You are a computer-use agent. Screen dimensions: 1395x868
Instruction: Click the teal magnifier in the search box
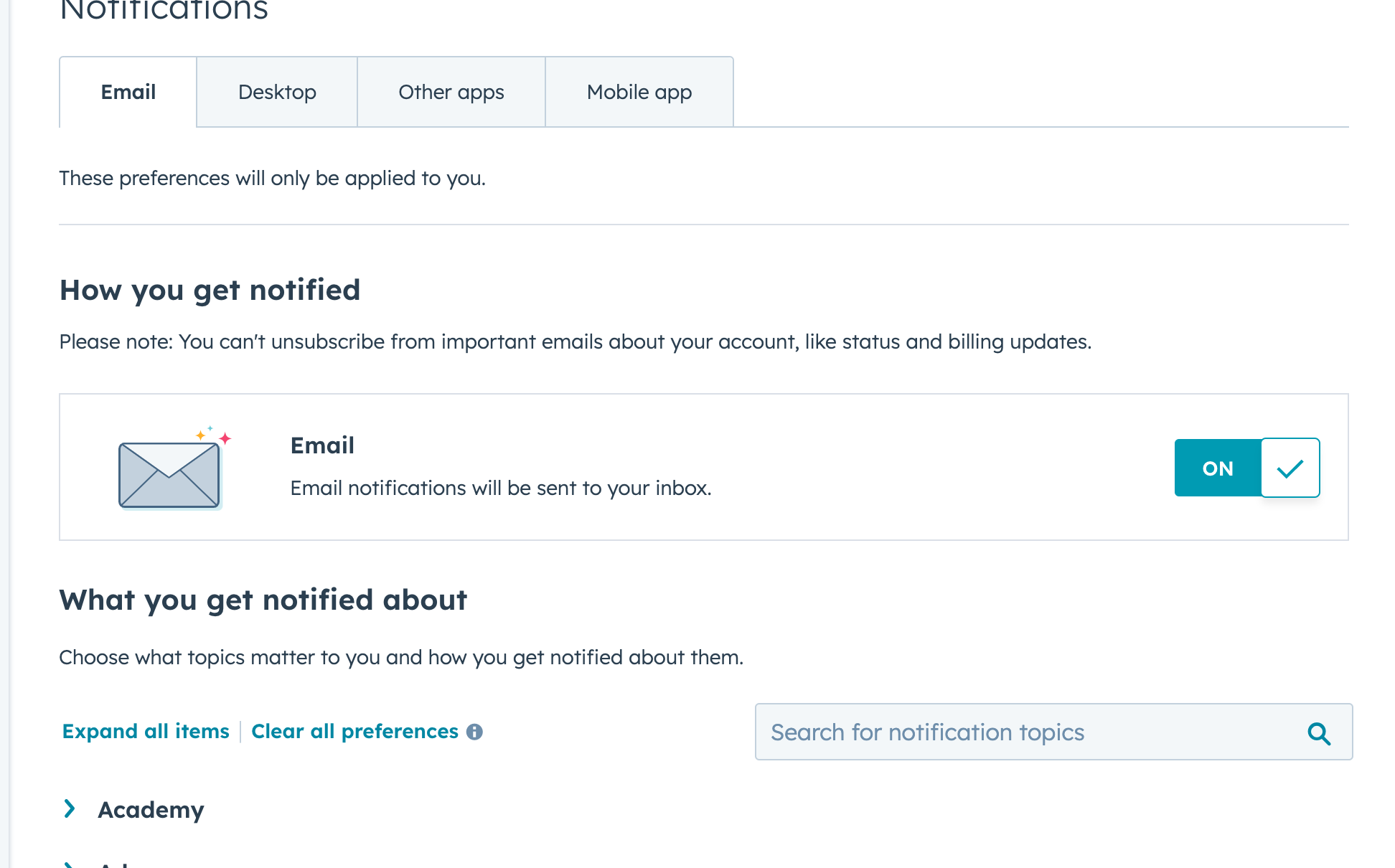tap(1318, 732)
